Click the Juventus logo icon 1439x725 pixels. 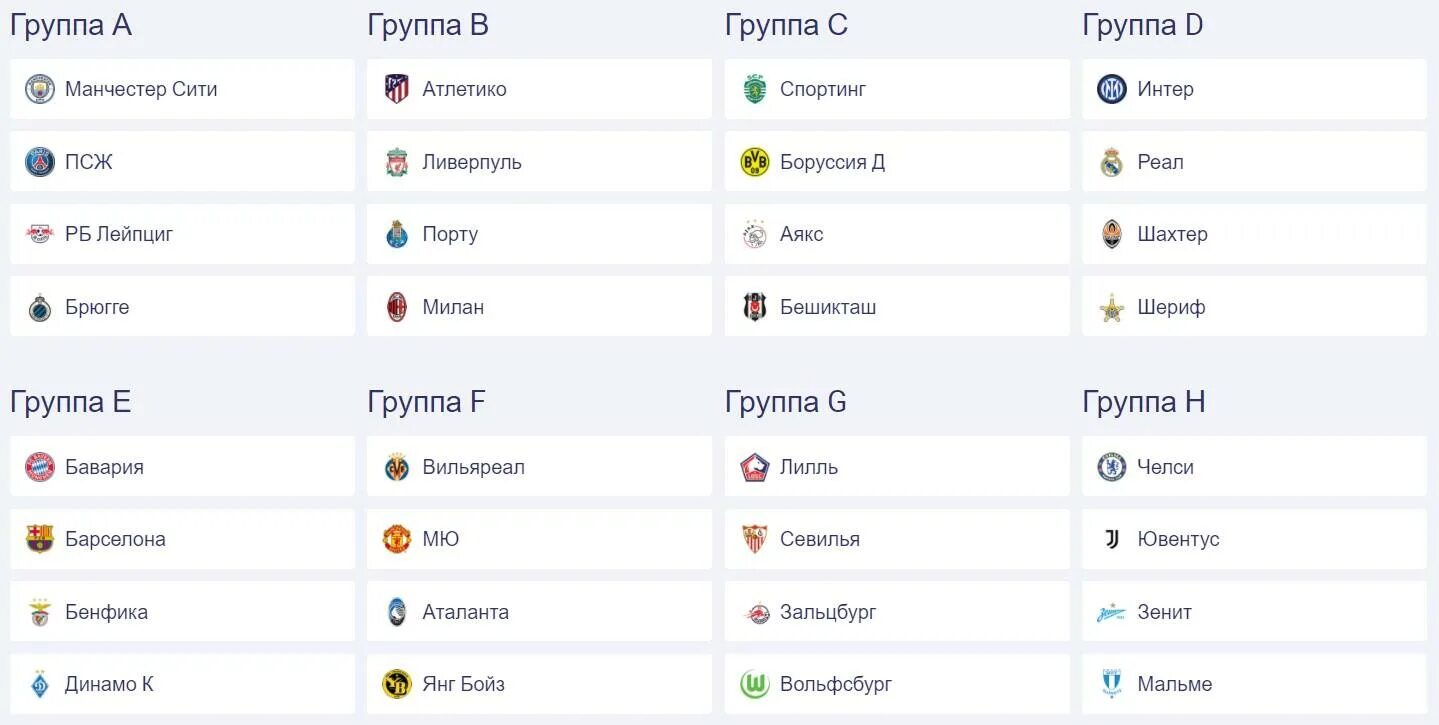click(1112, 539)
